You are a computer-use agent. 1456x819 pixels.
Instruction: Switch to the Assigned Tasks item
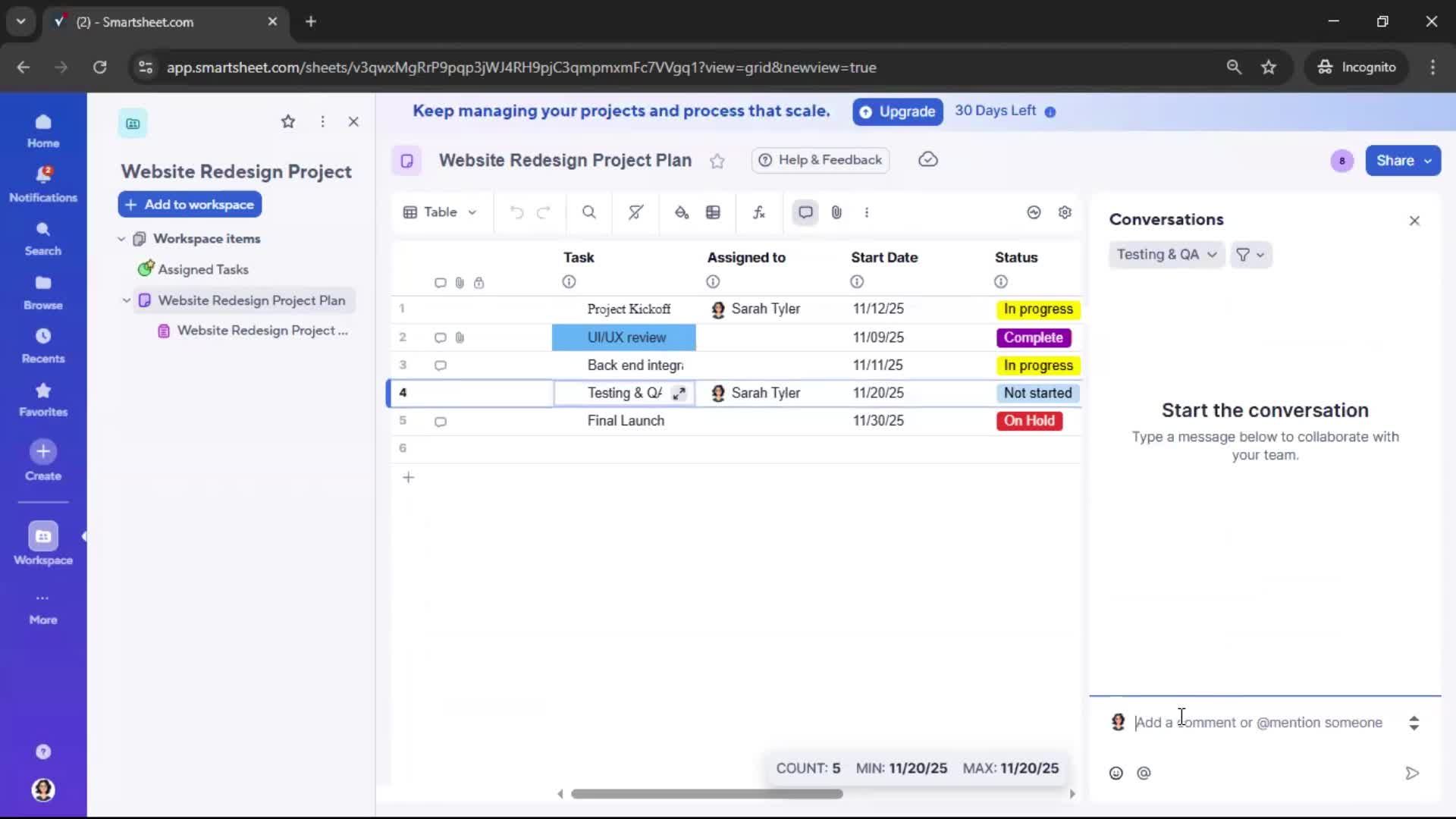pyautogui.click(x=202, y=269)
